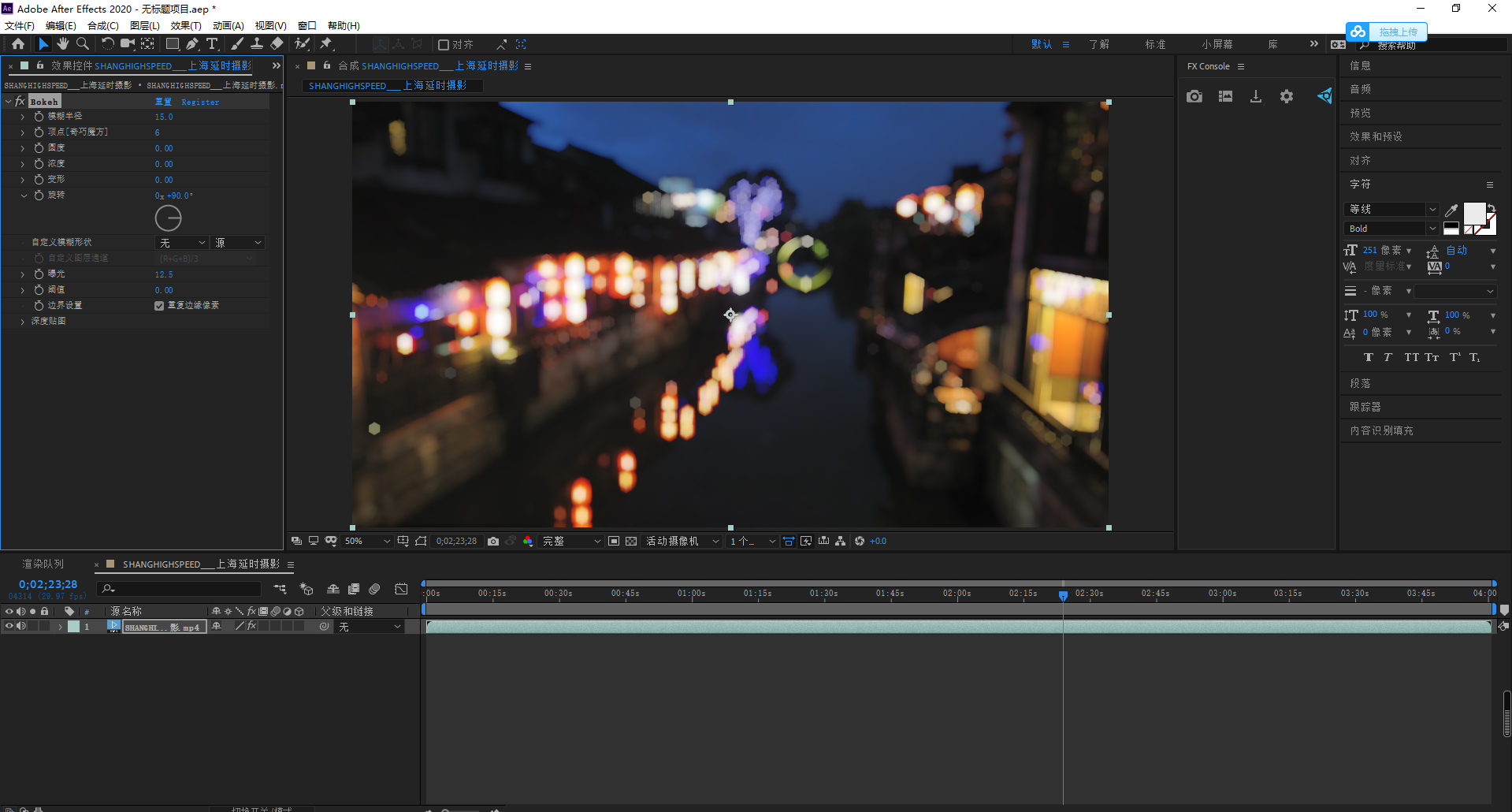Image resolution: width=1512 pixels, height=812 pixels.
Task: Toggle the 重复边缘像素 checkbox
Action: point(159,306)
